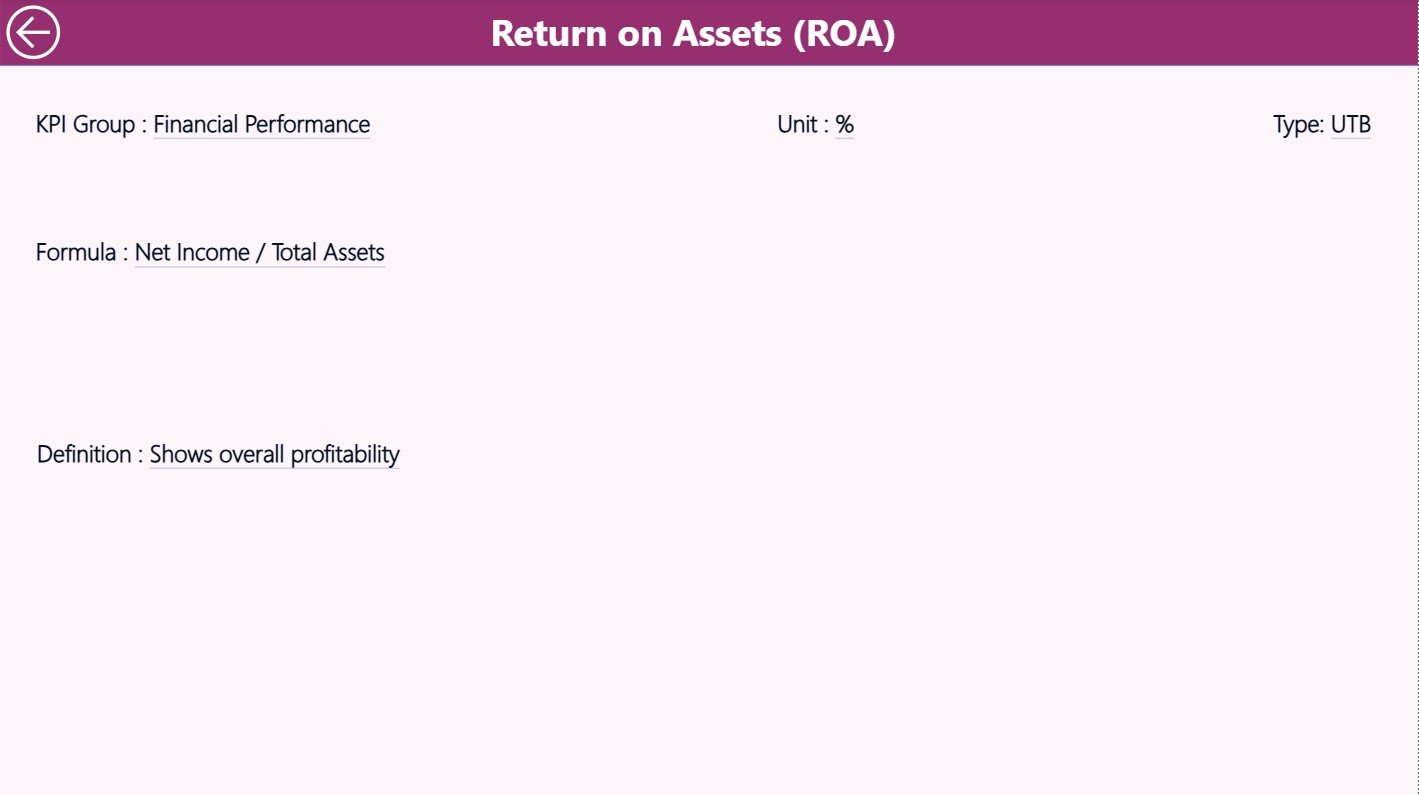Edit the Definition text Shows overall profitability
Image resolution: width=1419 pixels, height=795 pixels.
[273, 453]
